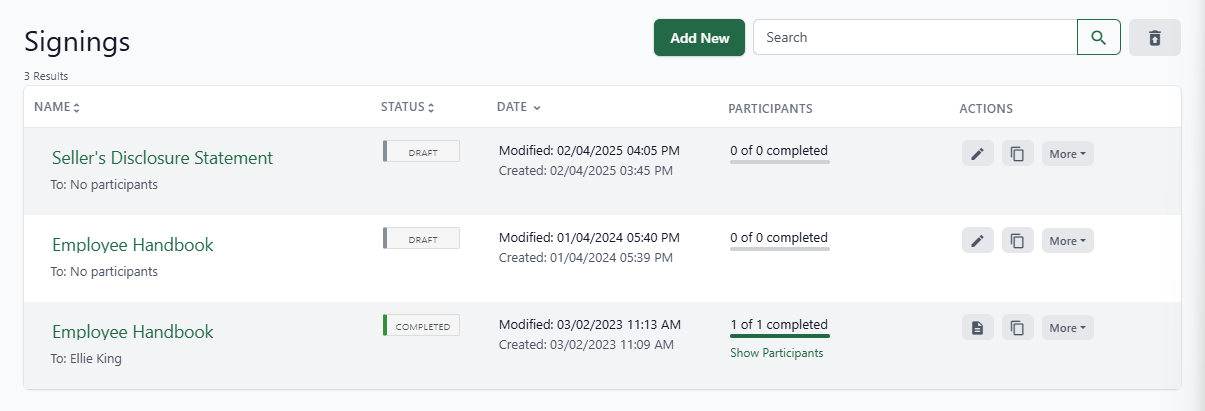Click the 1 of 1 completed progress bar
Screen dimensions: 1205x411
click(x=779, y=336)
